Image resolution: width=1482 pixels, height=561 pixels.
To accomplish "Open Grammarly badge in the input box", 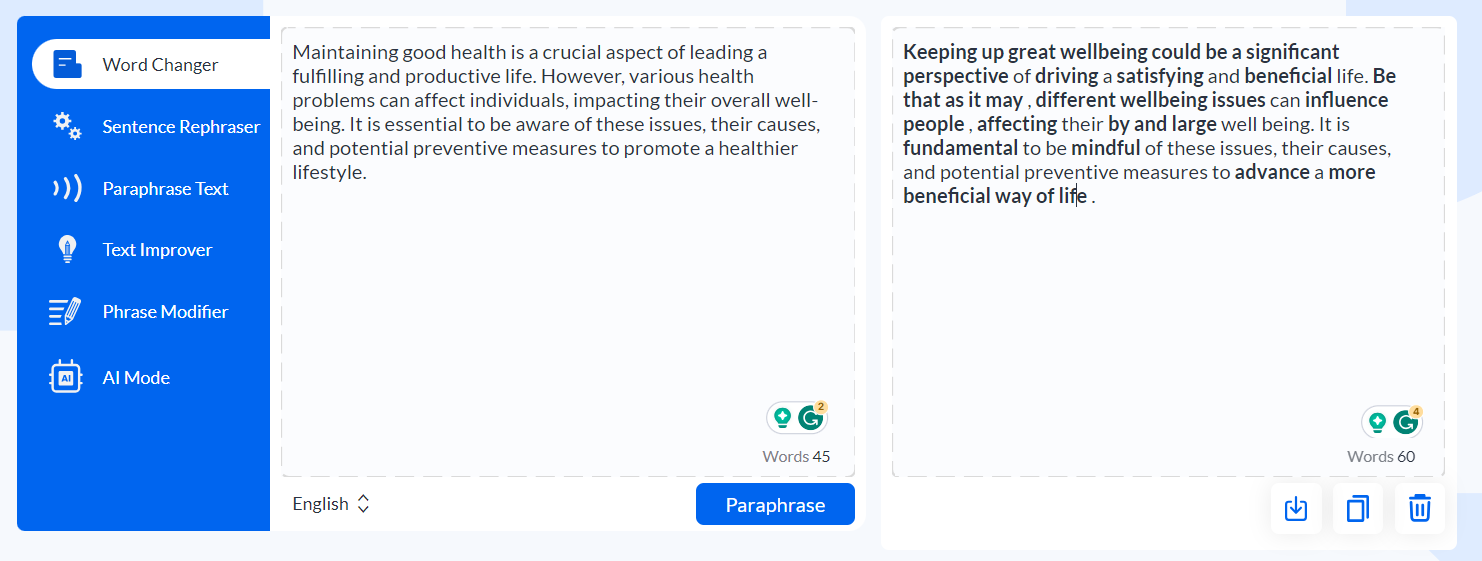I will click(x=811, y=418).
